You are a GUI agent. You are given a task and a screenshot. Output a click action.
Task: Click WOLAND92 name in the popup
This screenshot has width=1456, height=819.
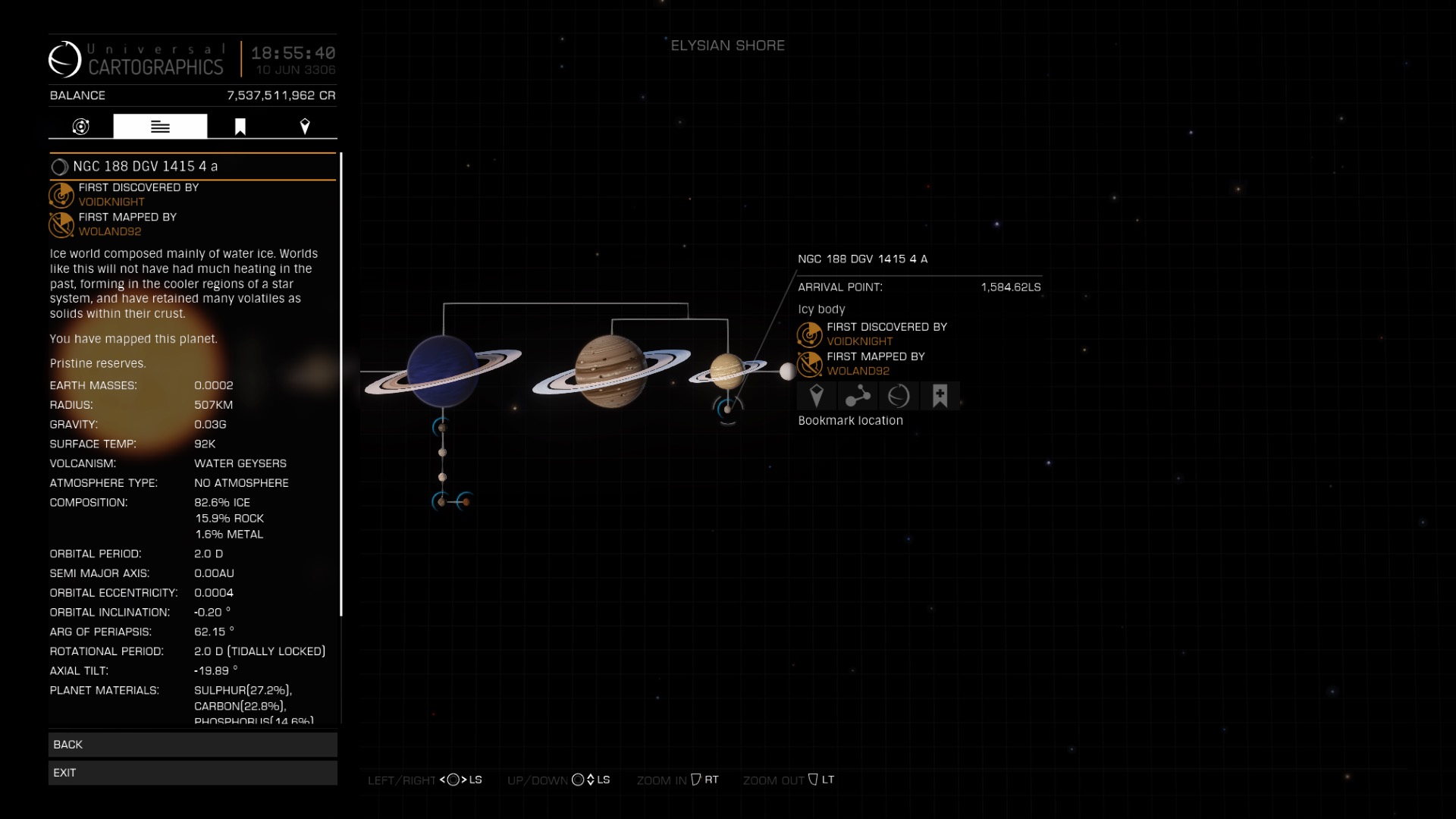click(x=858, y=371)
